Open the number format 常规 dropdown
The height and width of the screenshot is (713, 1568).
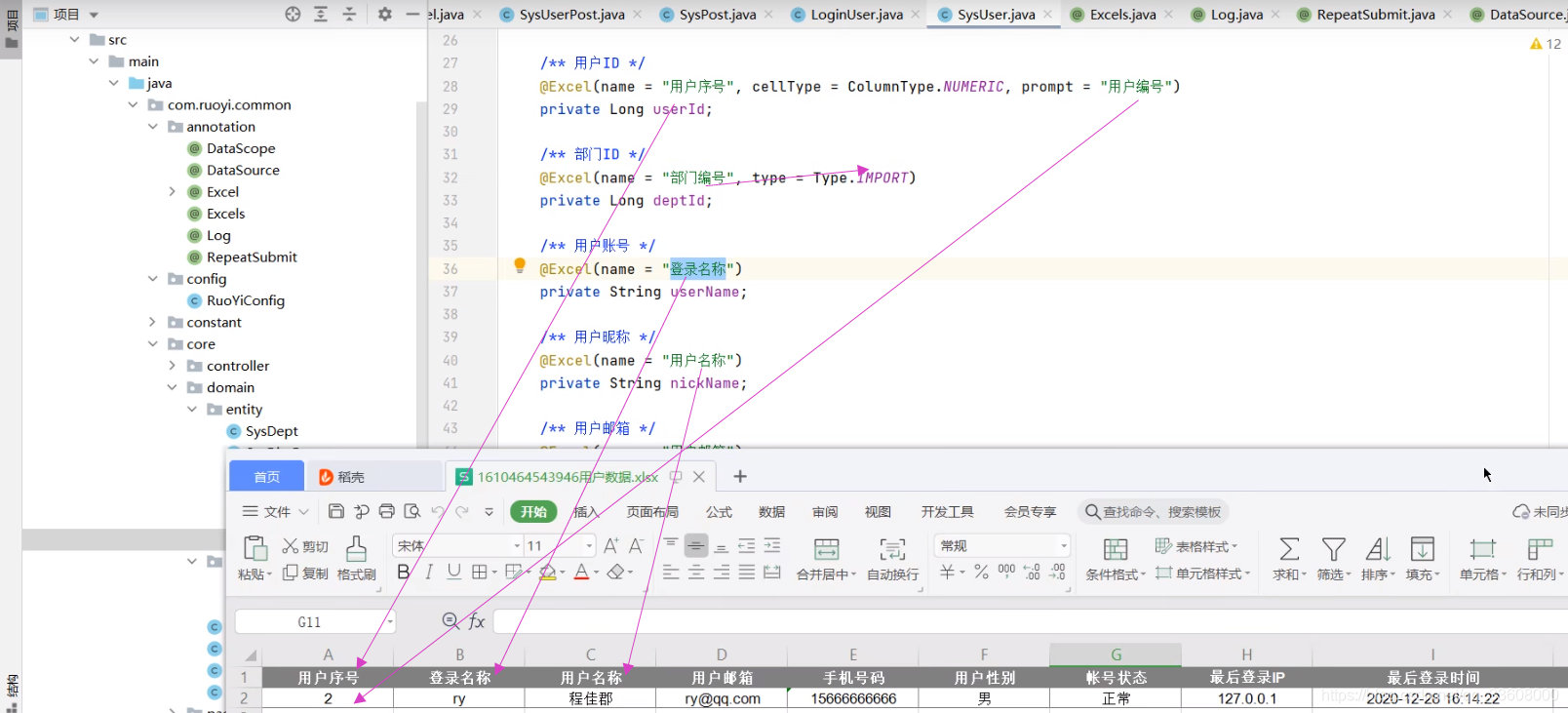(1064, 546)
